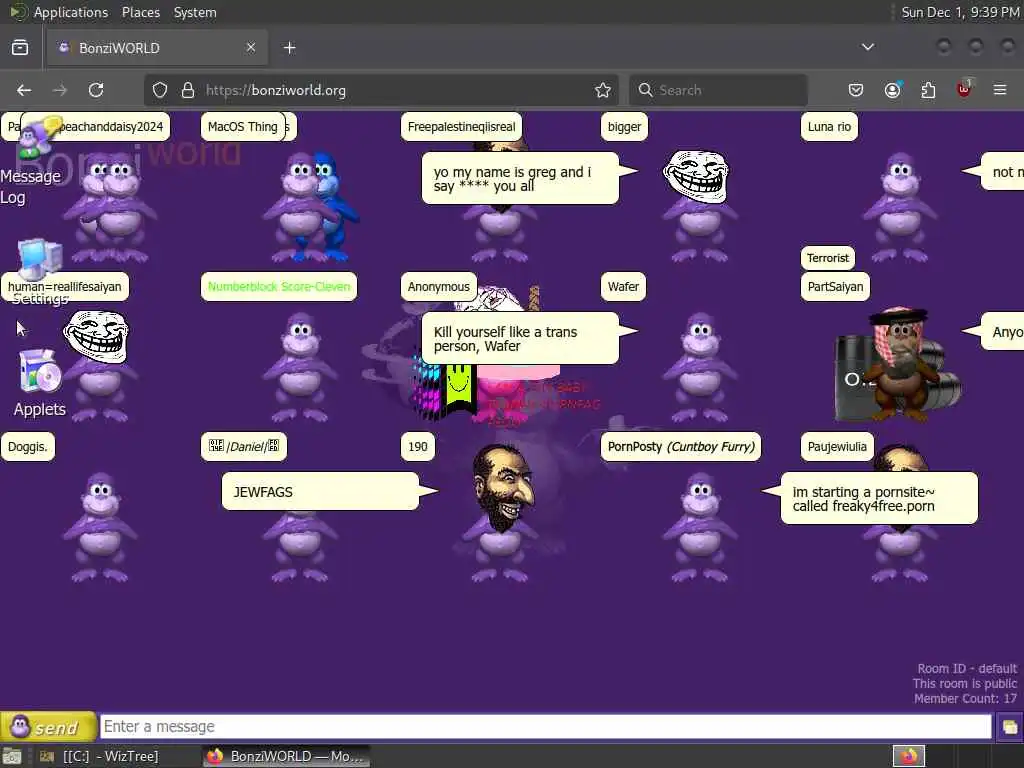The height and width of the screenshot is (768, 1024).
Task: Click the icon right of message field
Action: pyautogui.click(x=1009, y=727)
